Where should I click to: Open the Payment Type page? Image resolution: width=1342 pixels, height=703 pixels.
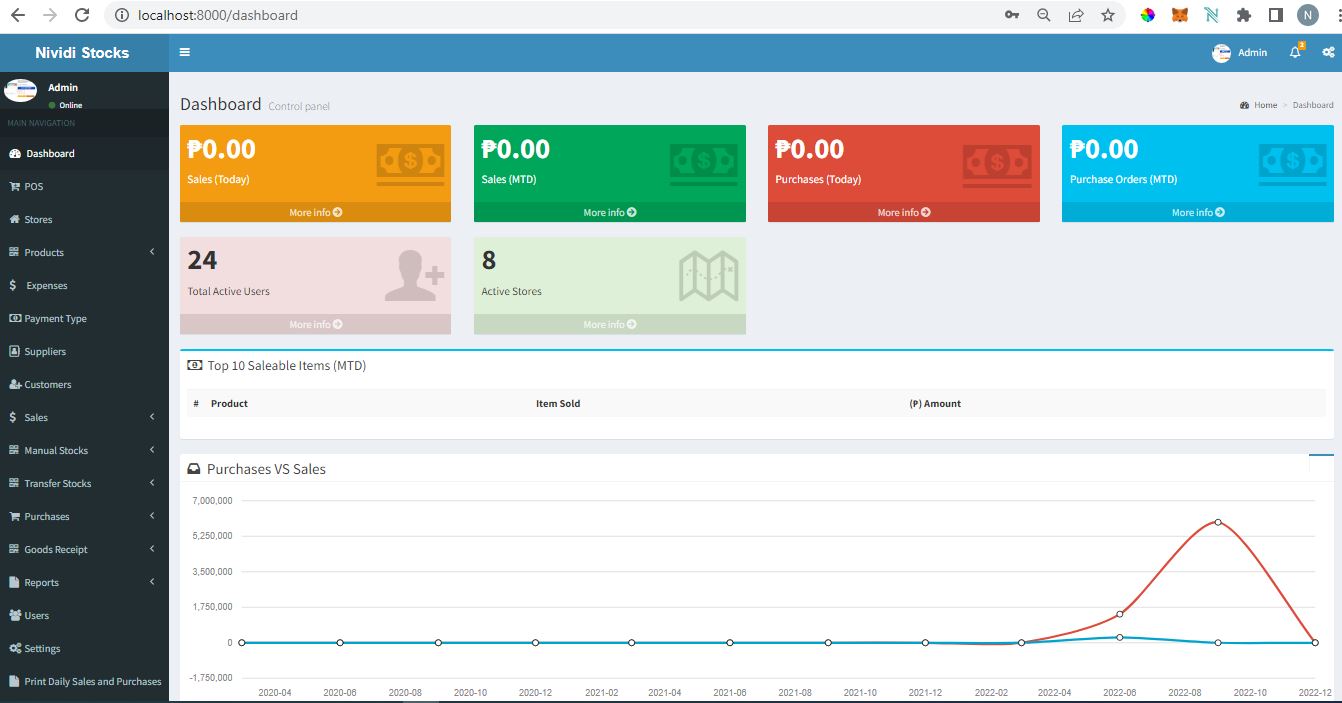55,318
